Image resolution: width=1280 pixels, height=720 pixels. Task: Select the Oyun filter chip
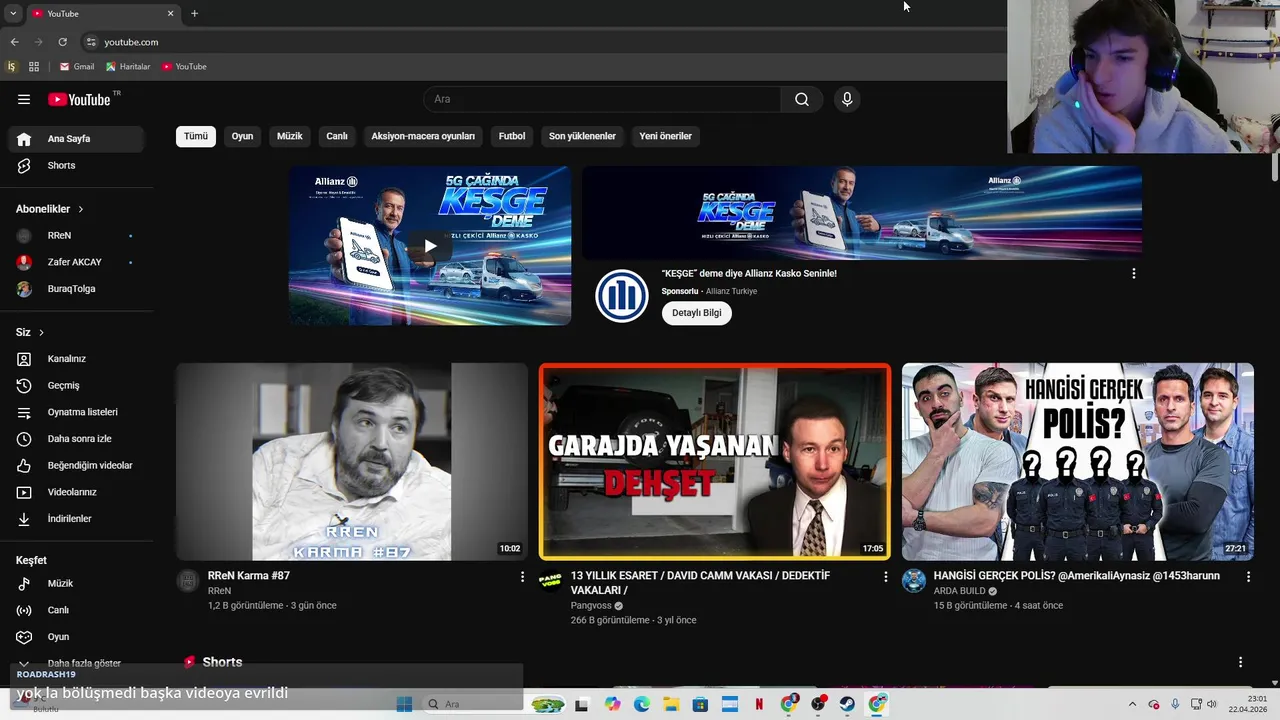[x=243, y=136]
